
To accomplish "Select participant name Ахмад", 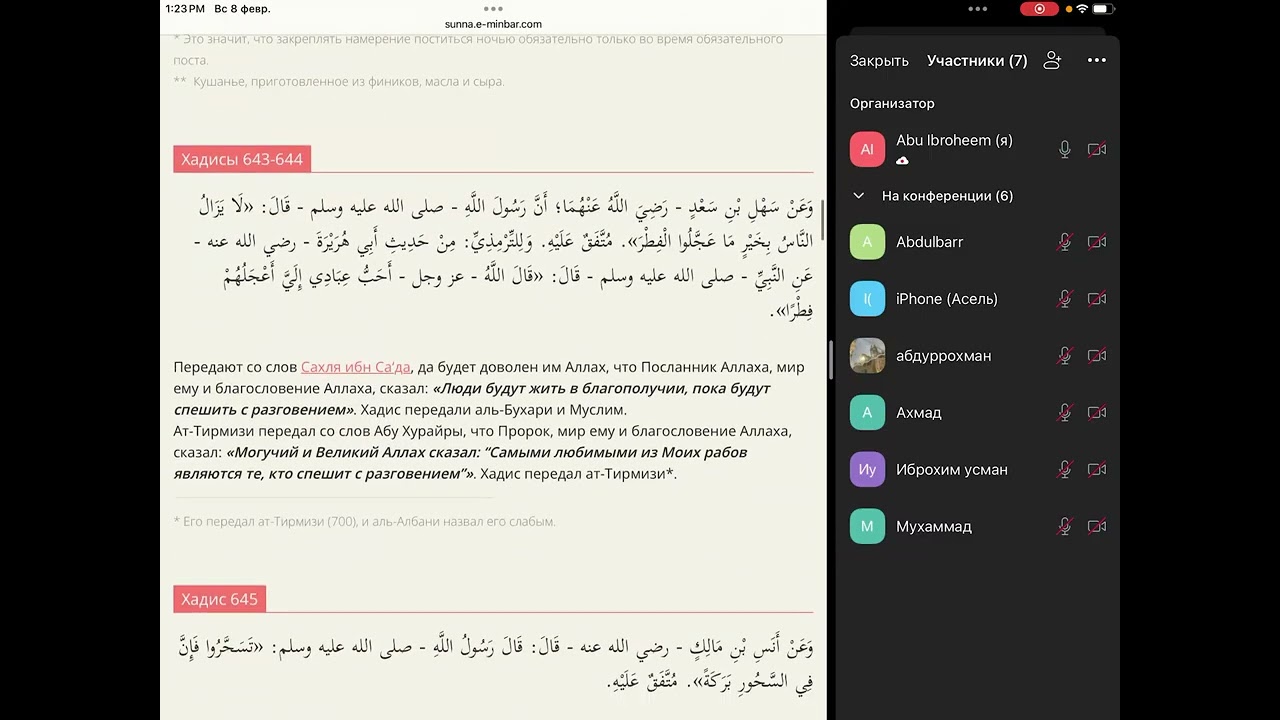I will [919, 413].
